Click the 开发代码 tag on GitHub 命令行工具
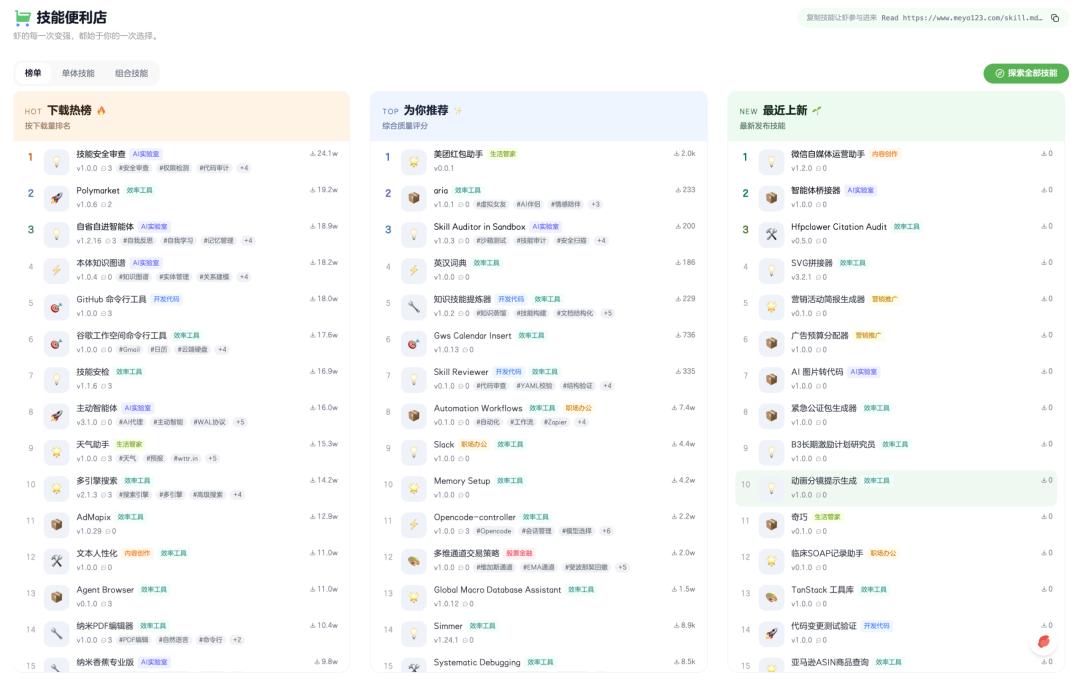 pyautogui.click(x=166, y=299)
